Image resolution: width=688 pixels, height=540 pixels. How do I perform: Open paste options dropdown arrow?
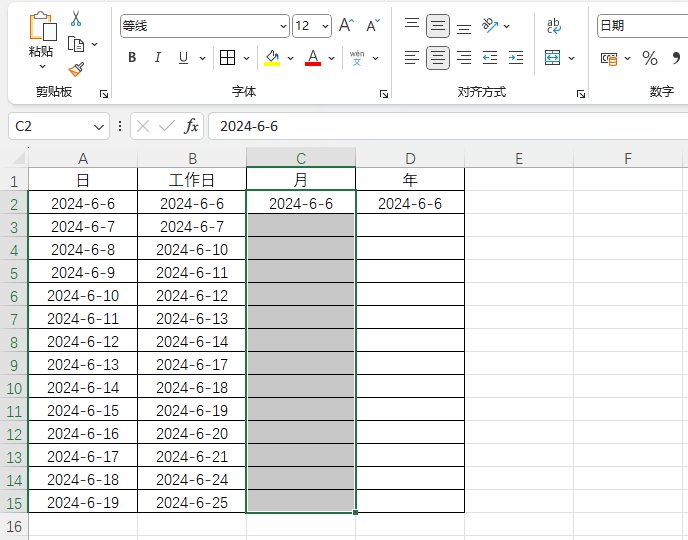(43, 67)
